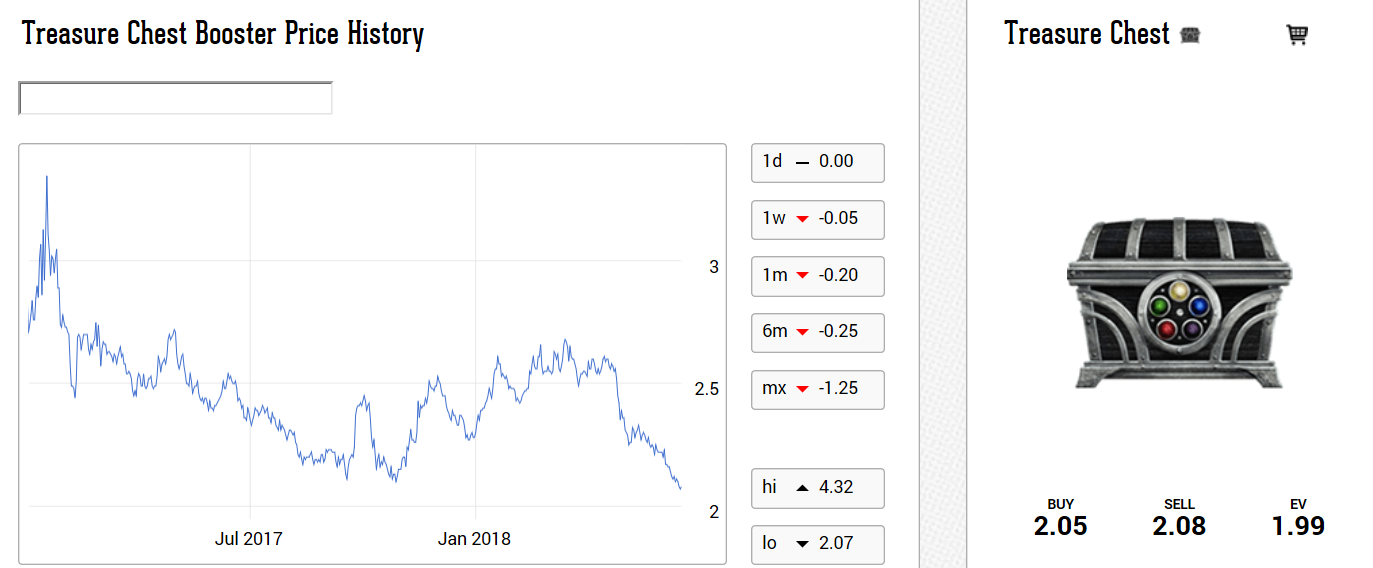Click the end of the price line

(x=680, y=488)
